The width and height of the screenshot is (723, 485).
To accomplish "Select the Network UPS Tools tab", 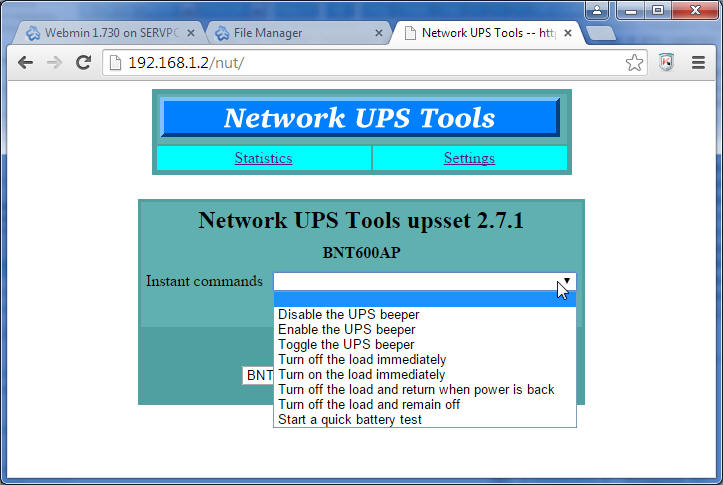I will click(x=486, y=33).
